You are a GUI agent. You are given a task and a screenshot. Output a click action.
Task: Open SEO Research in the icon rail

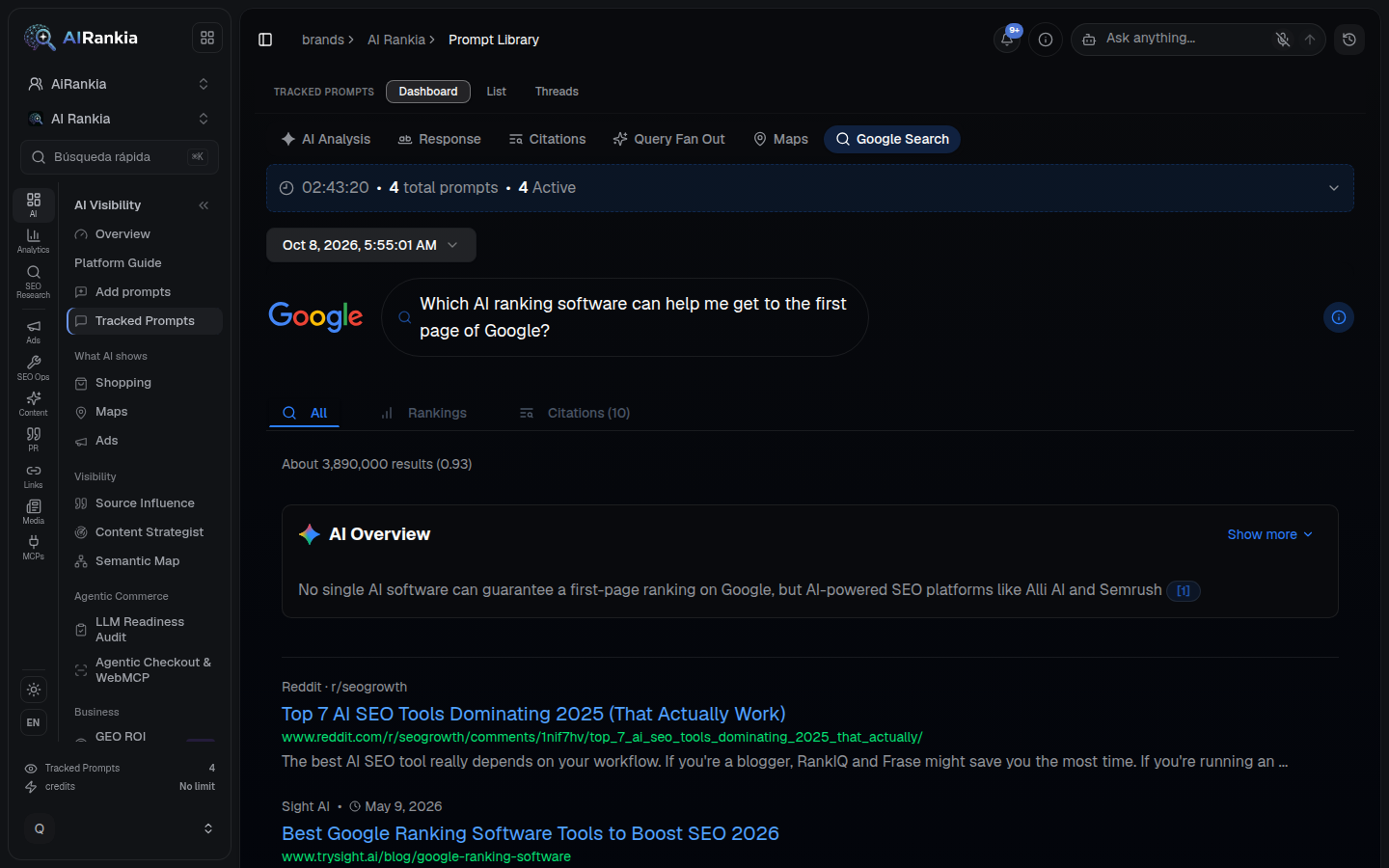click(x=33, y=282)
